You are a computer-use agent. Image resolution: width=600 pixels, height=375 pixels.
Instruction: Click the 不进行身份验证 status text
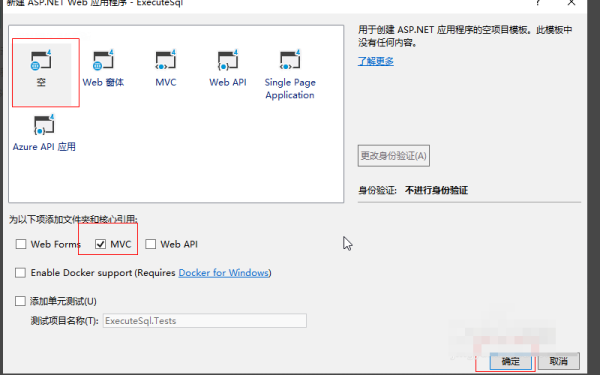436,190
